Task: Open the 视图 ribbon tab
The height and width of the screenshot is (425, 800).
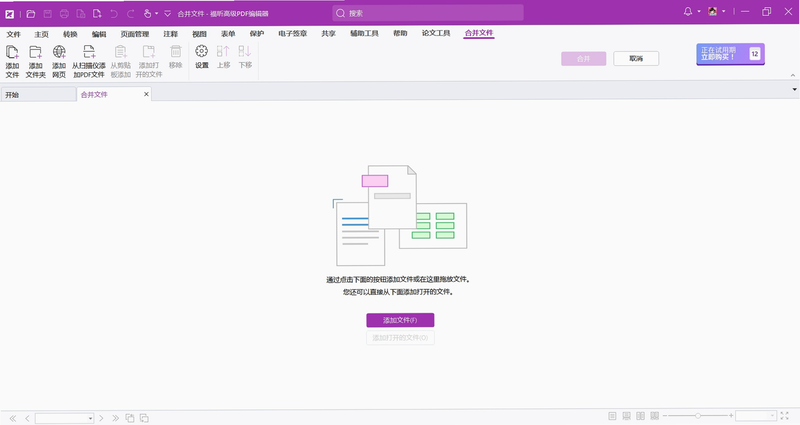Action: 199,34
